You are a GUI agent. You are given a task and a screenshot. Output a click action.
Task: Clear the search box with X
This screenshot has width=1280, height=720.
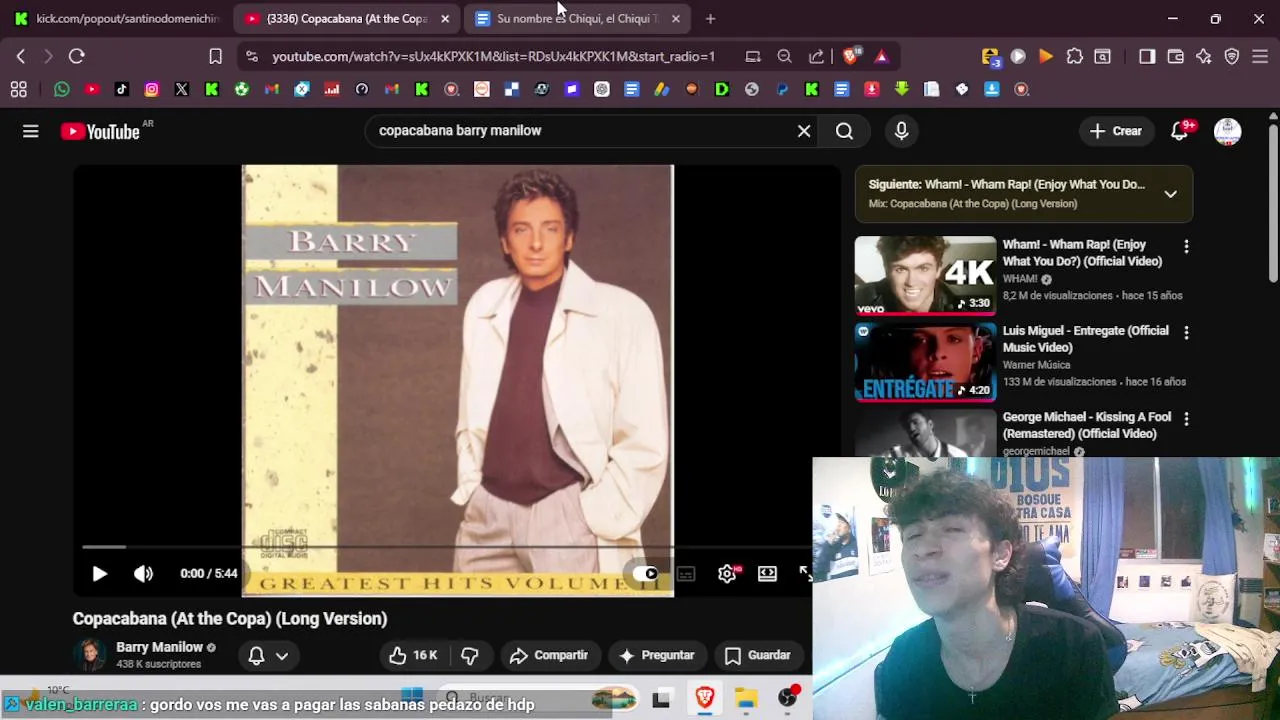pyautogui.click(x=804, y=131)
